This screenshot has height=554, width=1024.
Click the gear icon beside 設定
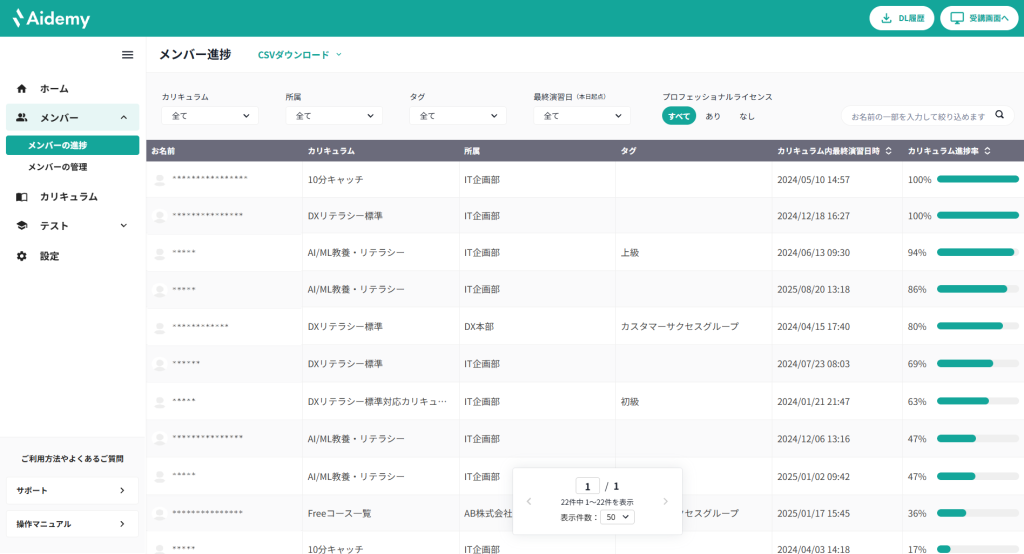coord(22,256)
